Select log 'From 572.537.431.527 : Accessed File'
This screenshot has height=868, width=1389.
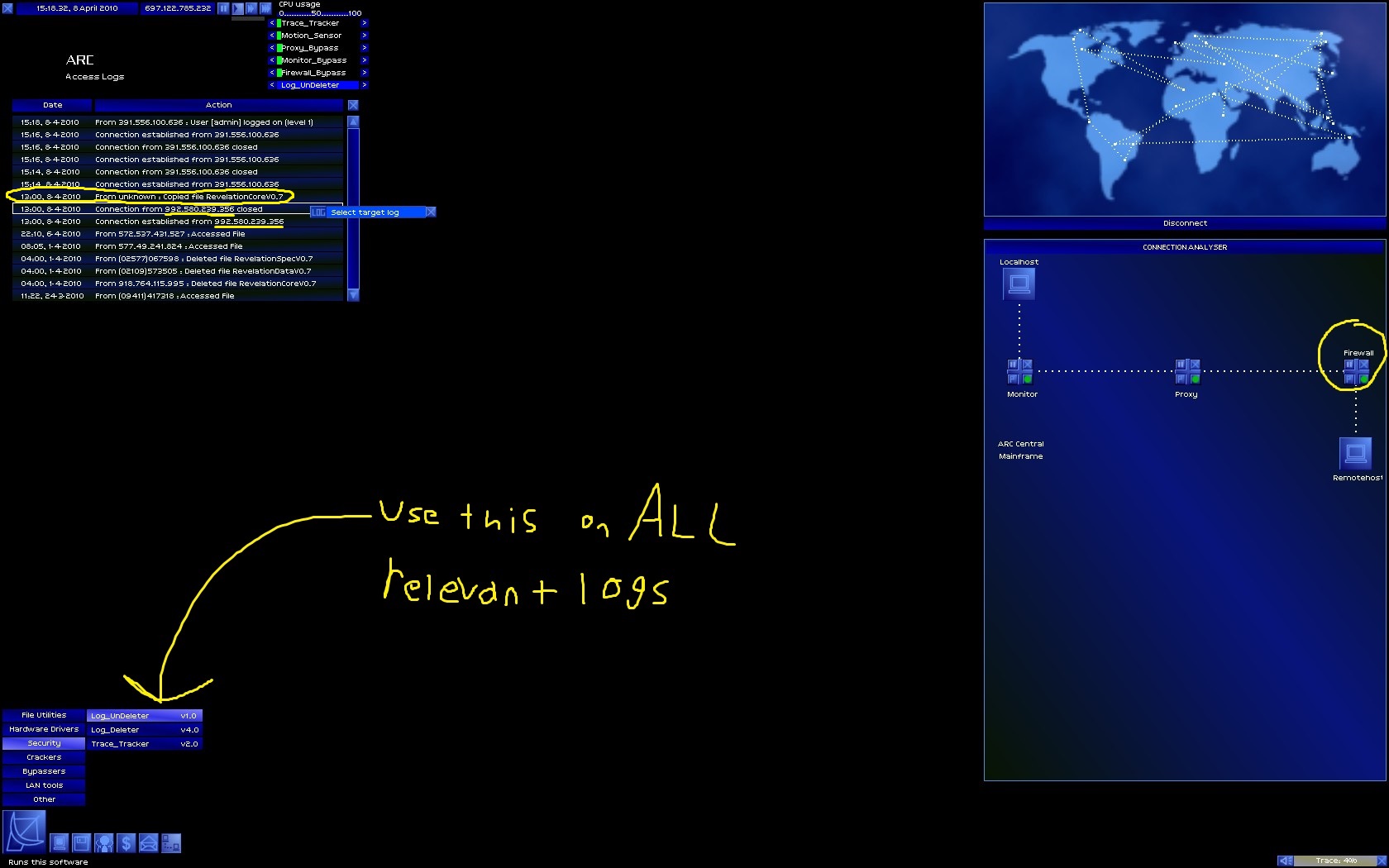pos(178,234)
